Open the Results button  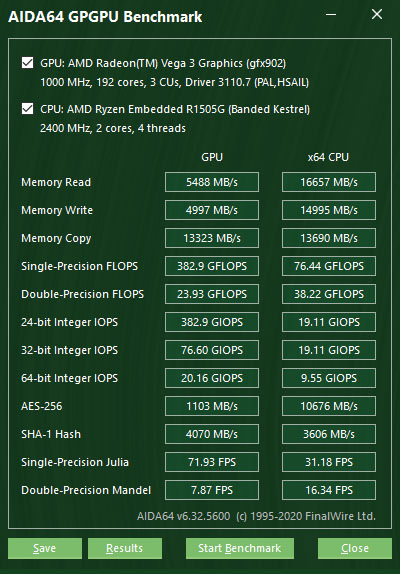click(125, 548)
